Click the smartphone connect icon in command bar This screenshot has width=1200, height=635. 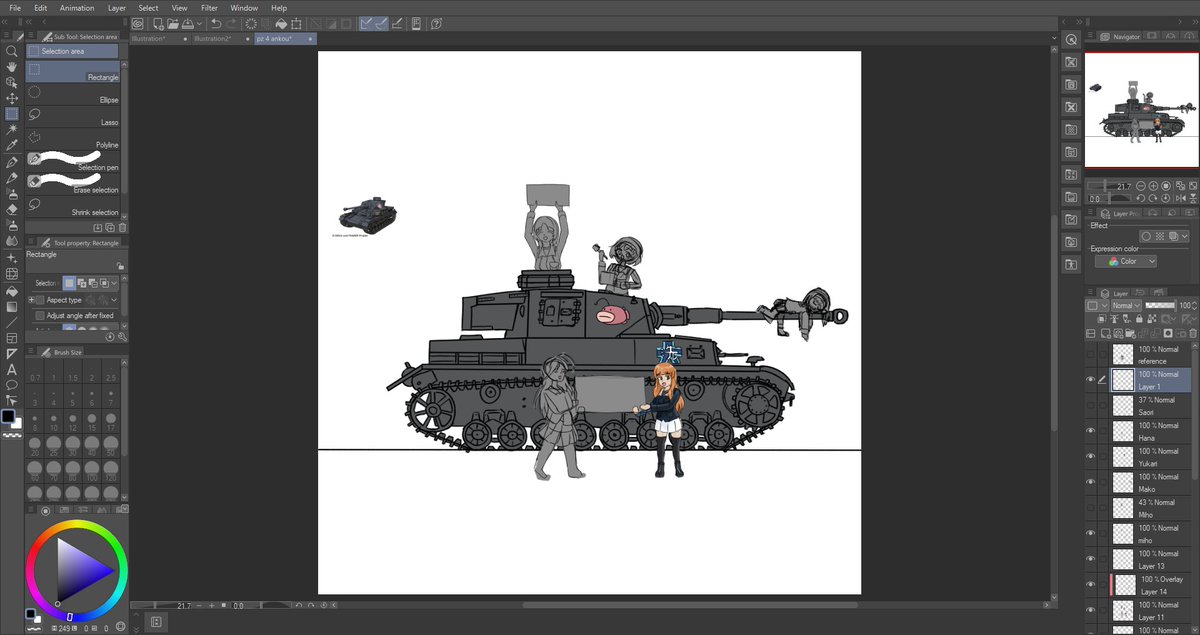pos(415,23)
